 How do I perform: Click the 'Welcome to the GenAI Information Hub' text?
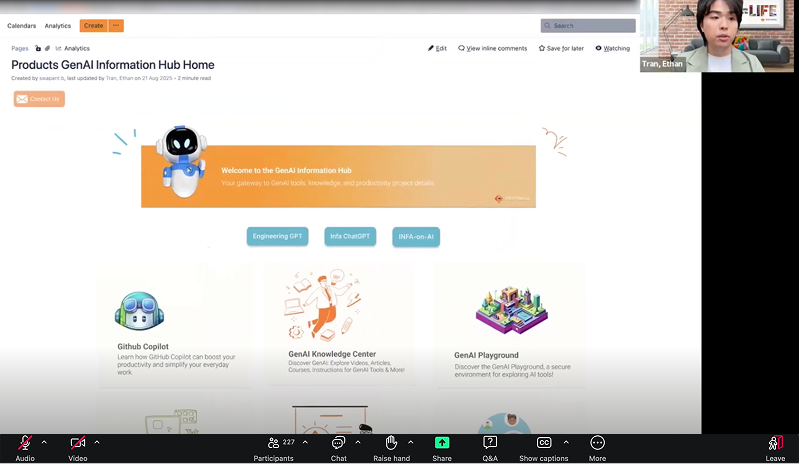click(286, 171)
